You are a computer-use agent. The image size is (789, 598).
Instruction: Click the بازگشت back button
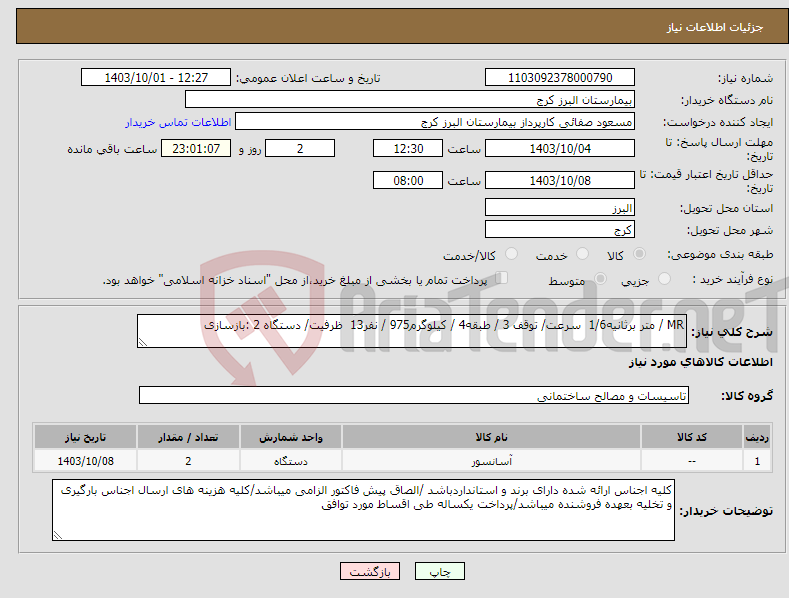[x=370, y=571]
